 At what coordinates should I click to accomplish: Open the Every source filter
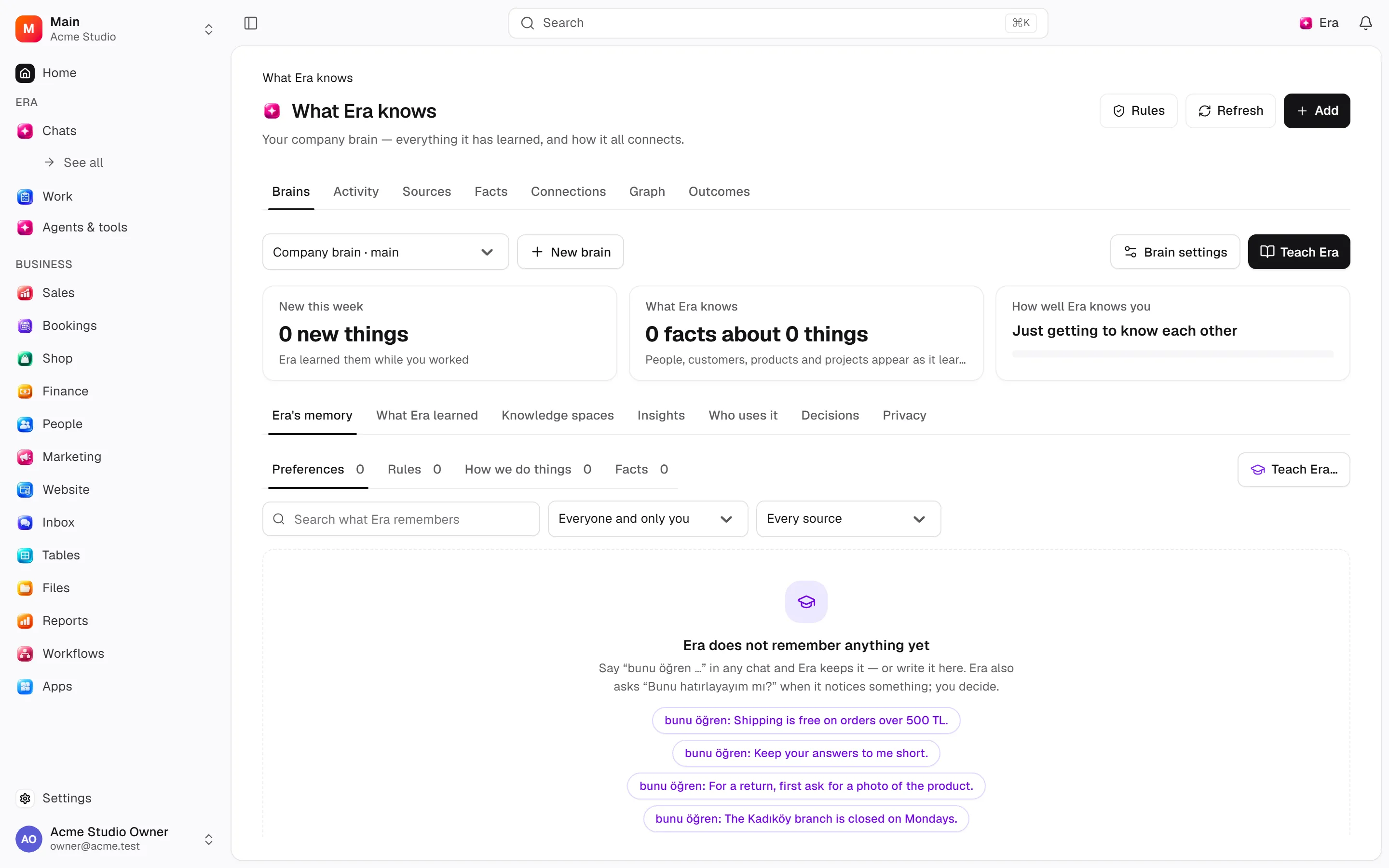click(848, 519)
